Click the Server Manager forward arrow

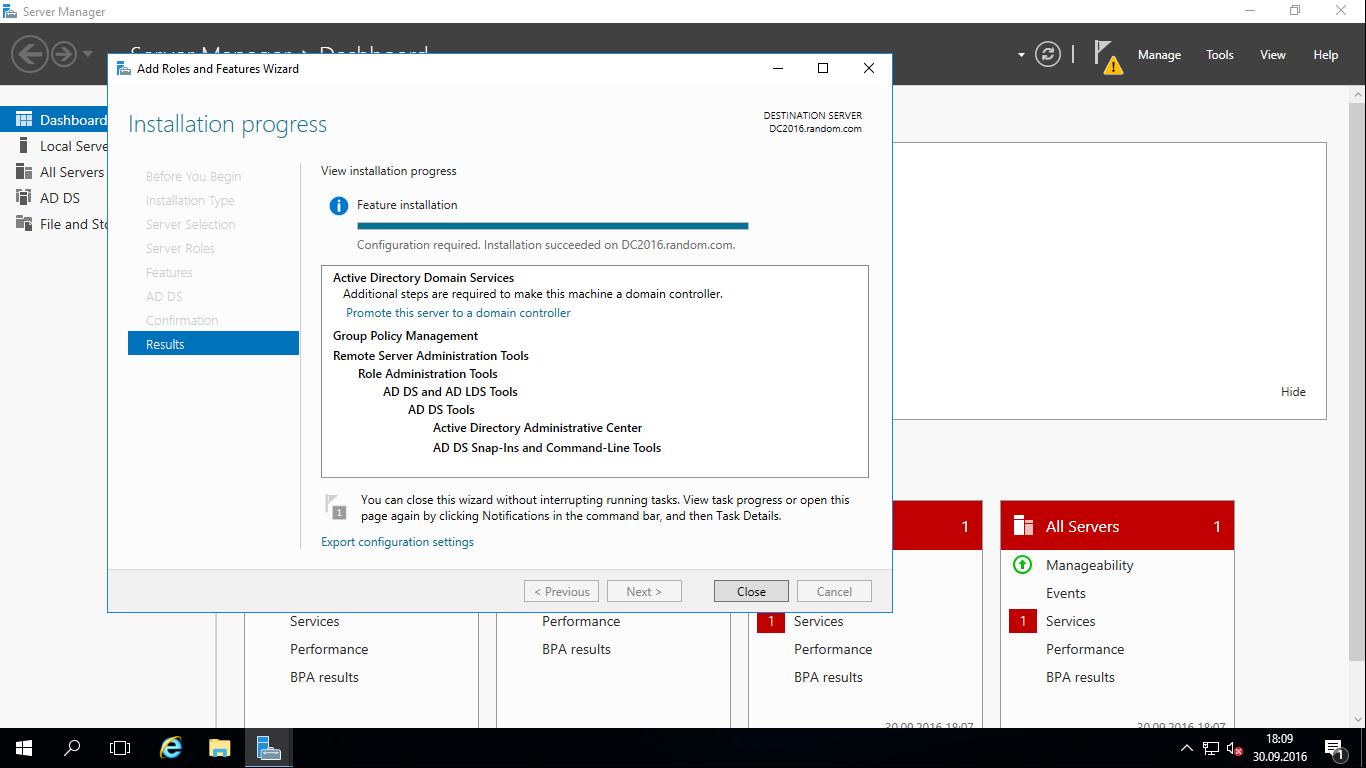64,53
